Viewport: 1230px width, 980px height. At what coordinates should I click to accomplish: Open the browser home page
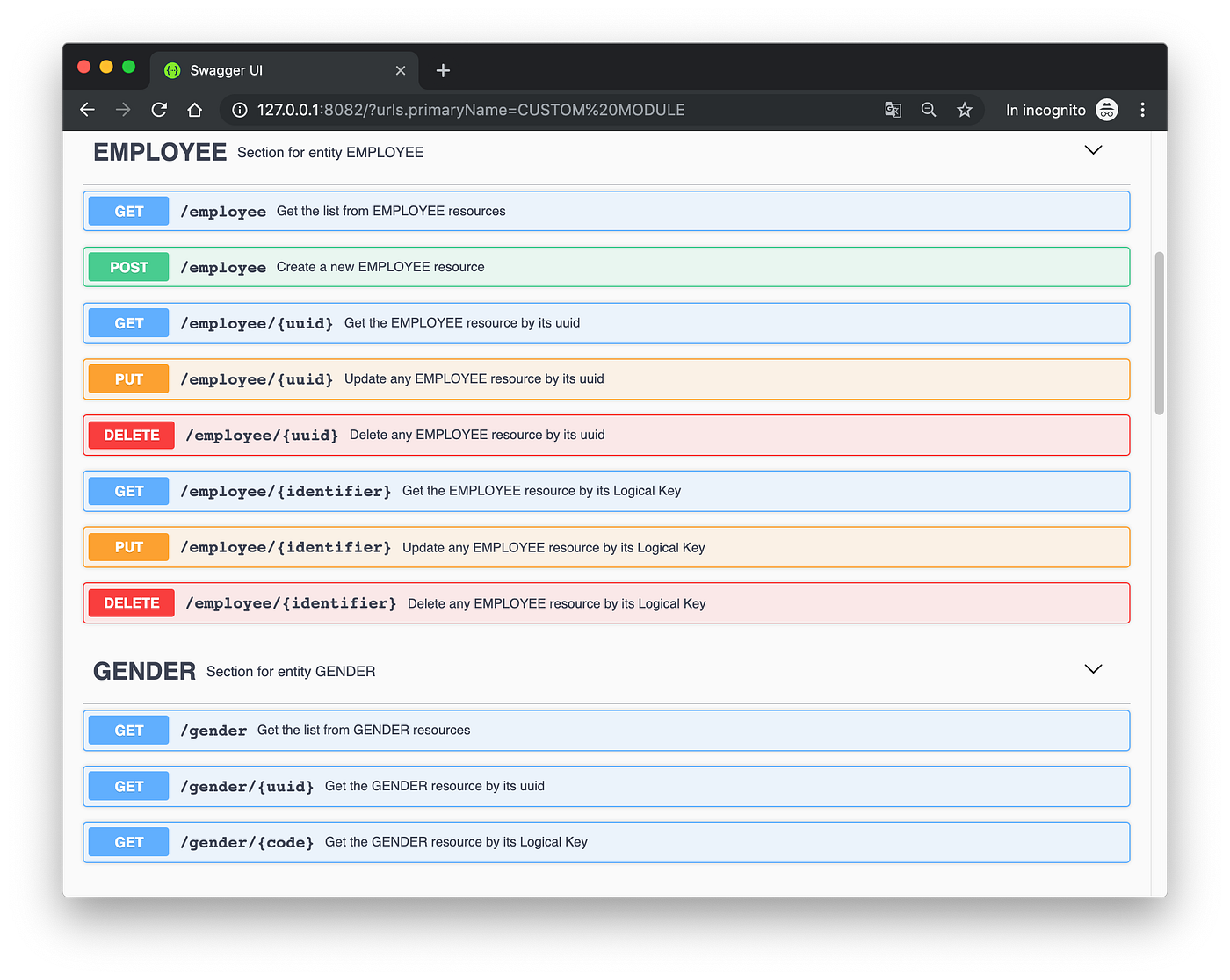194,109
